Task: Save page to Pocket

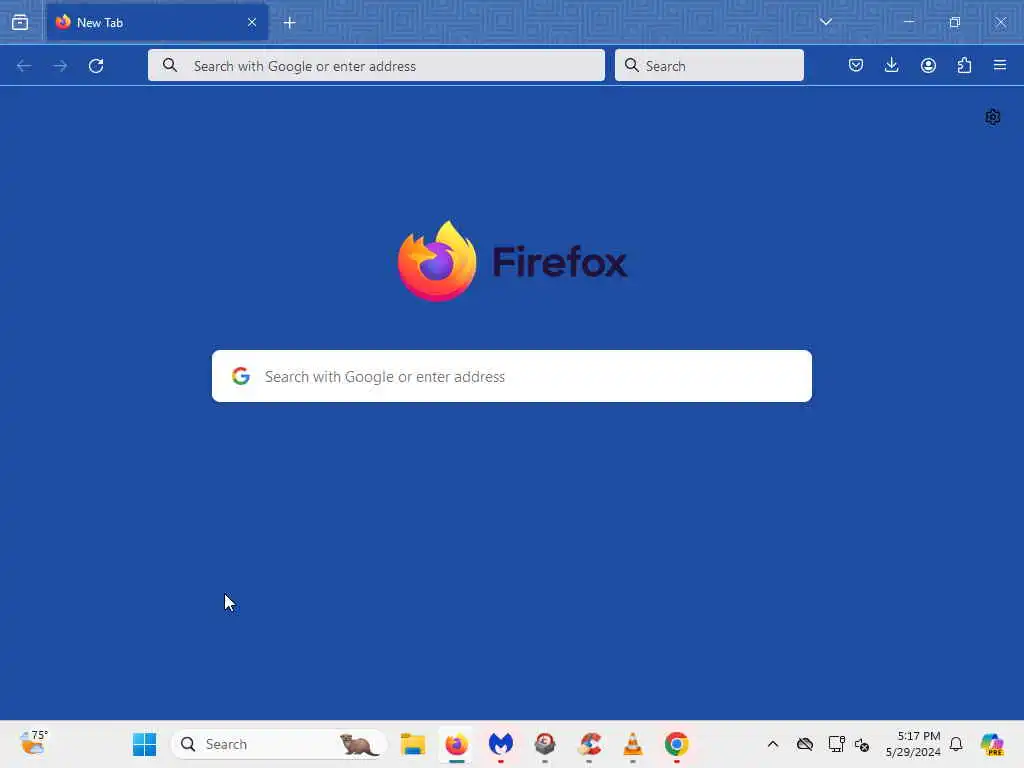Action: pyautogui.click(x=856, y=65)
